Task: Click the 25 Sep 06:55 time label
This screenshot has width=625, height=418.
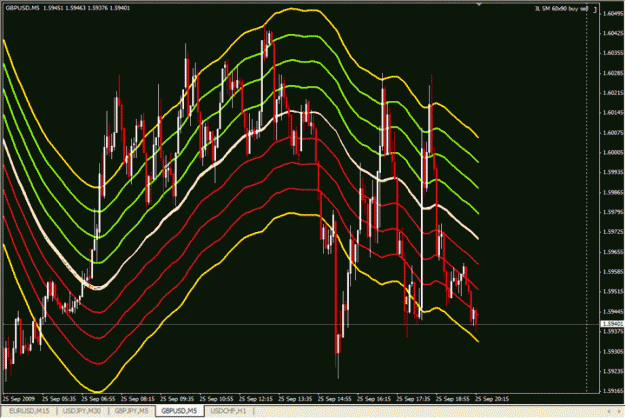Action: point(98,399)
